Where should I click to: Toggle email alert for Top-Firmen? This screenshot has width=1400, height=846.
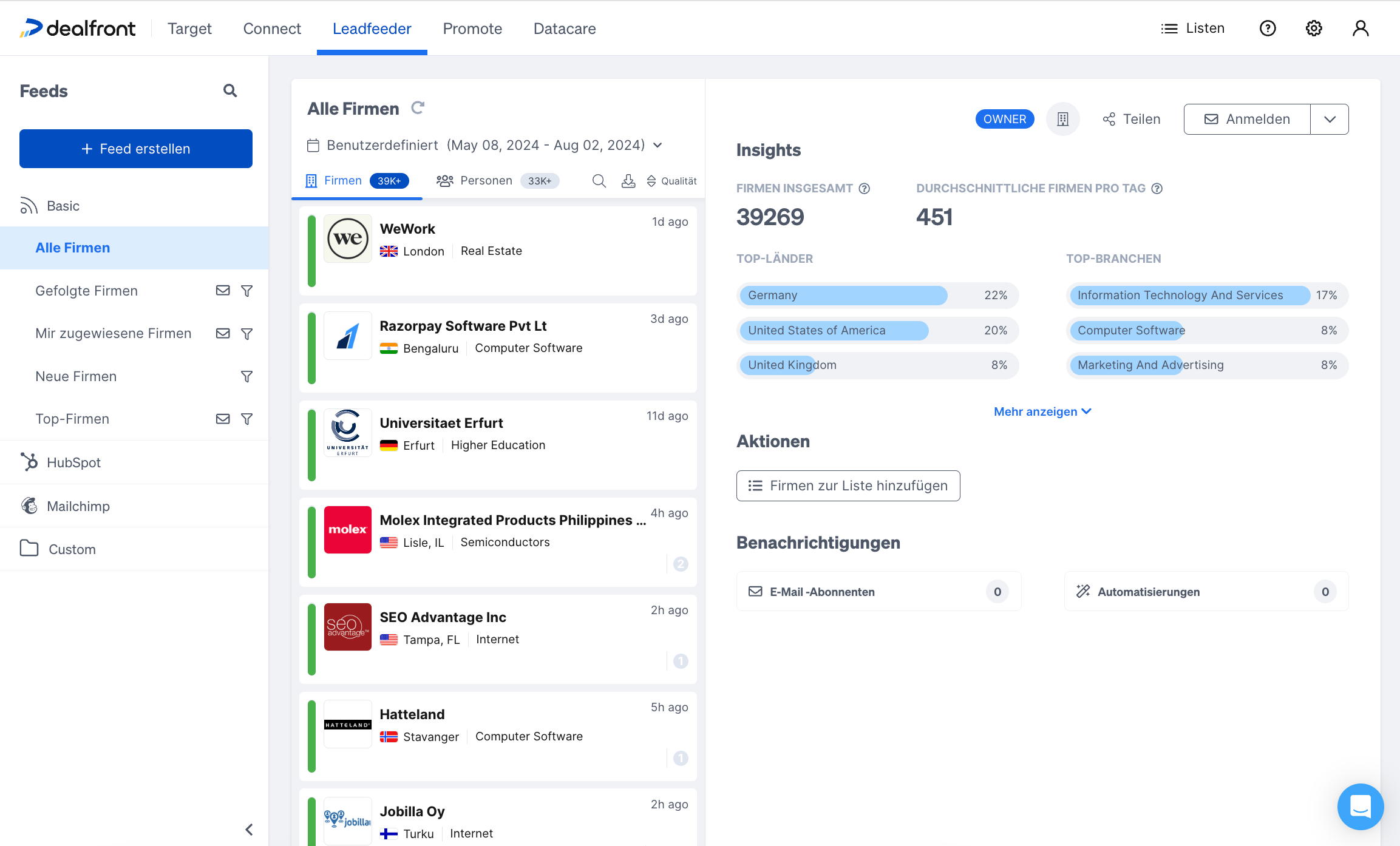[x=223, y=419]
